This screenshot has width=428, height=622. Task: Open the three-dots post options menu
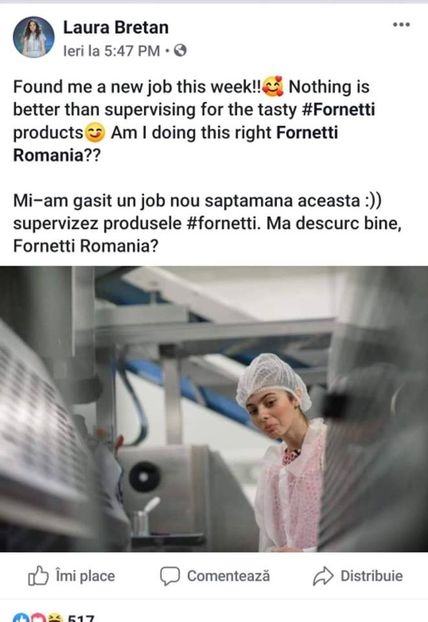(401, 25)
